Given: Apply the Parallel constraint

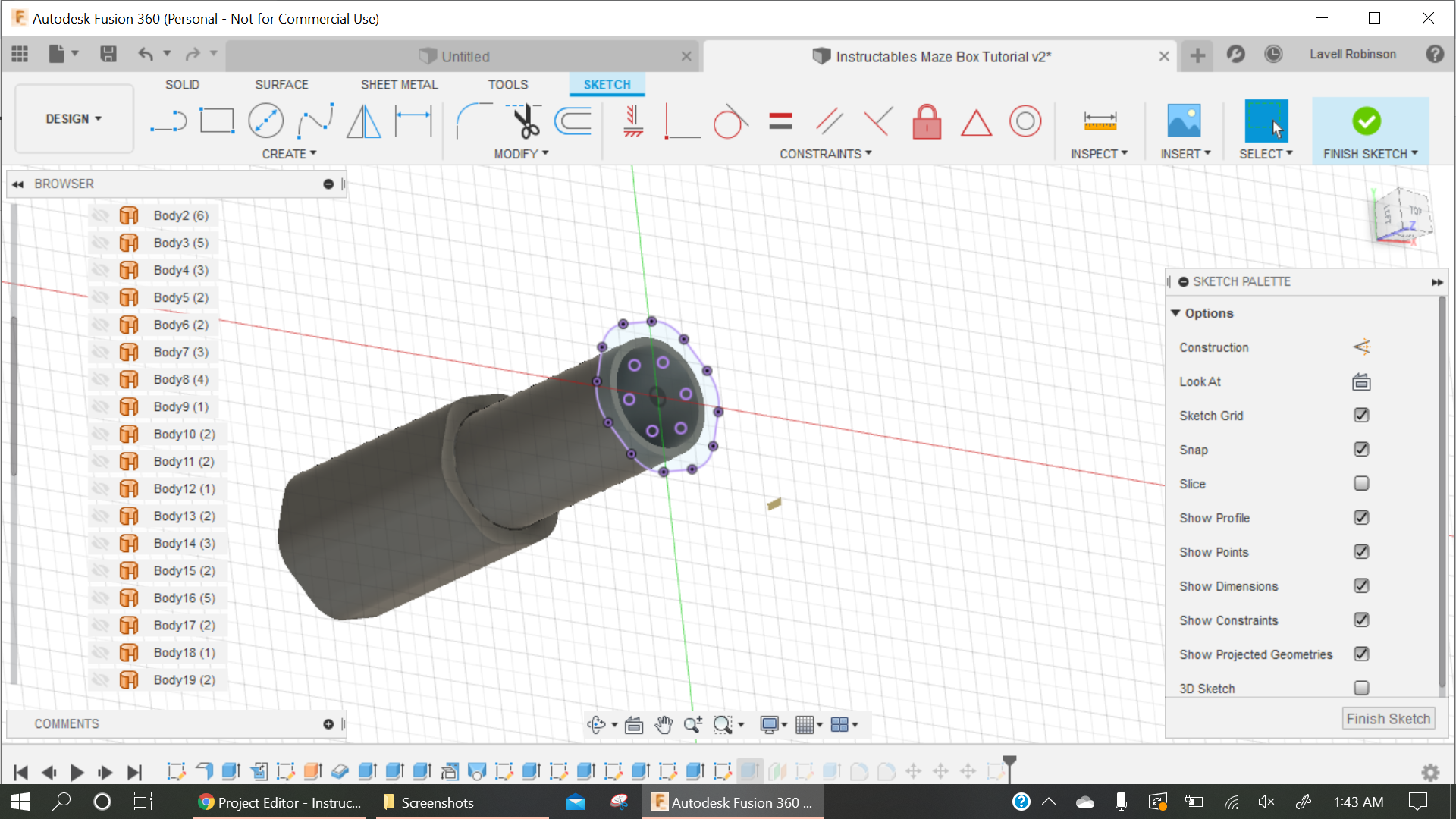Looking at the screenshot, I should [x=829, y=121].
